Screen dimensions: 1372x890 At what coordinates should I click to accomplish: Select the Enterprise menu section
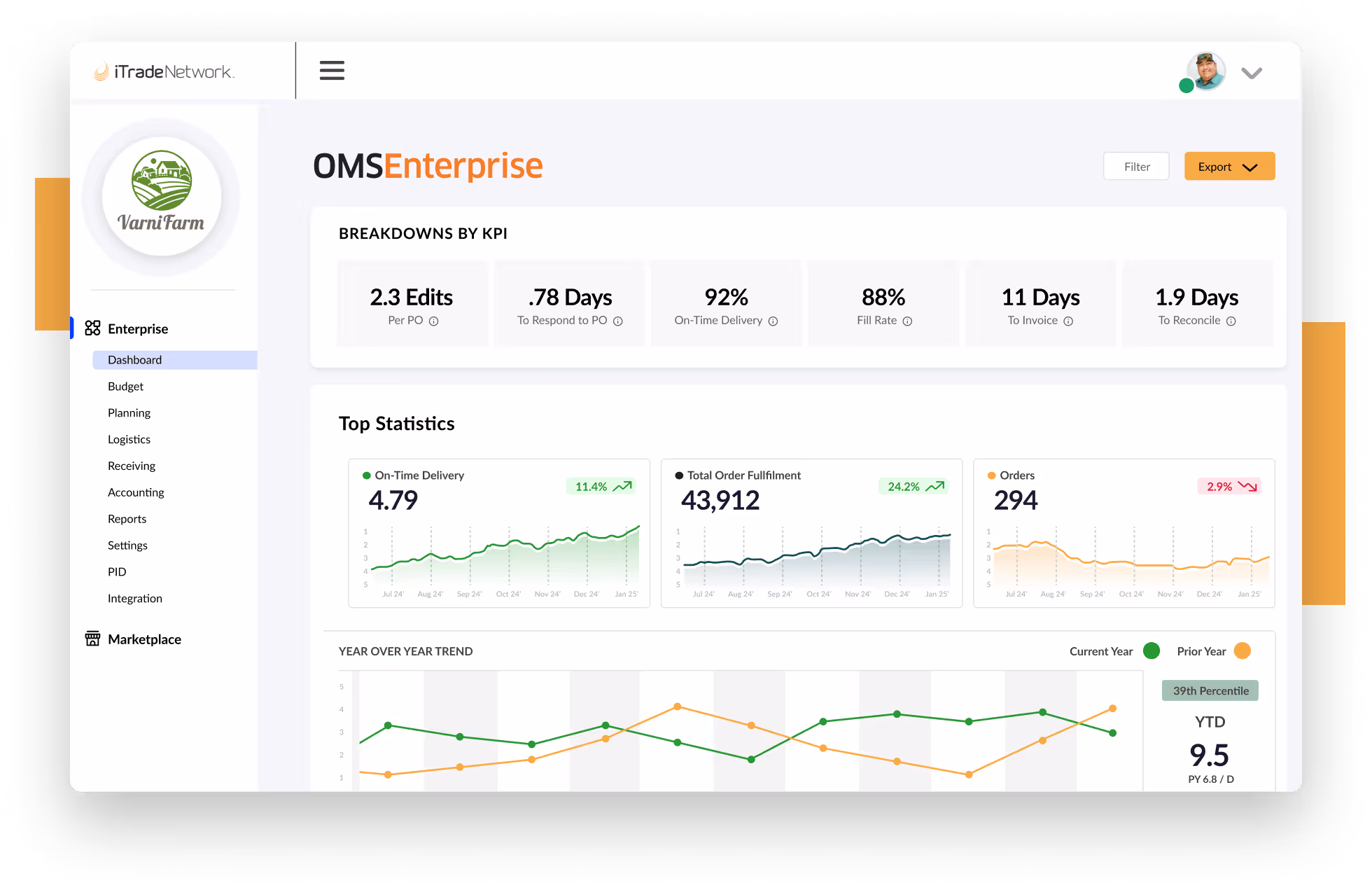(138, 328)
